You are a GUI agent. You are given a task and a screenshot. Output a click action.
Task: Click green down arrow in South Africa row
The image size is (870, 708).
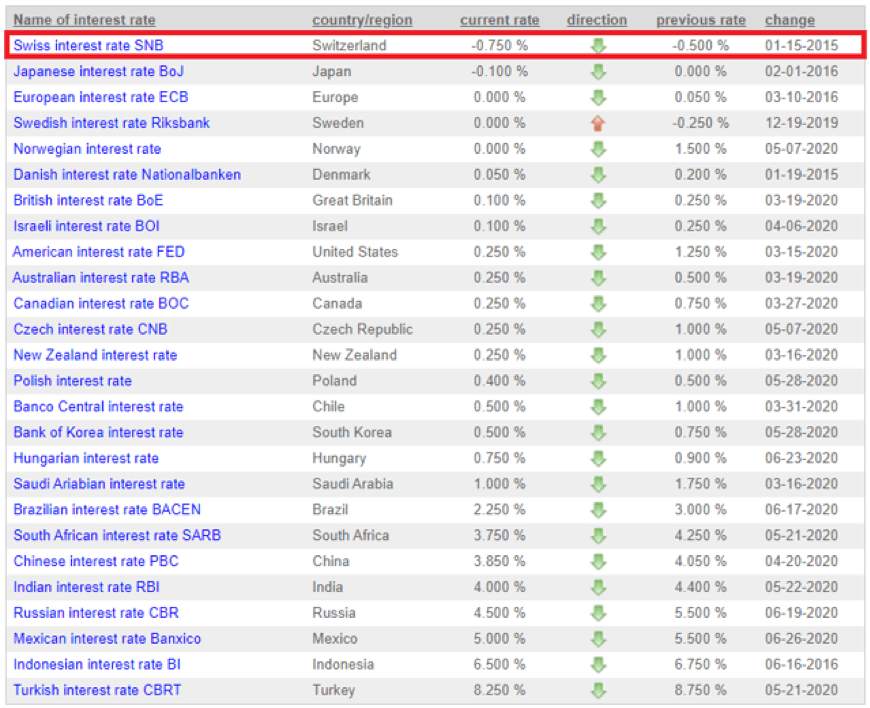click(598, 535)
